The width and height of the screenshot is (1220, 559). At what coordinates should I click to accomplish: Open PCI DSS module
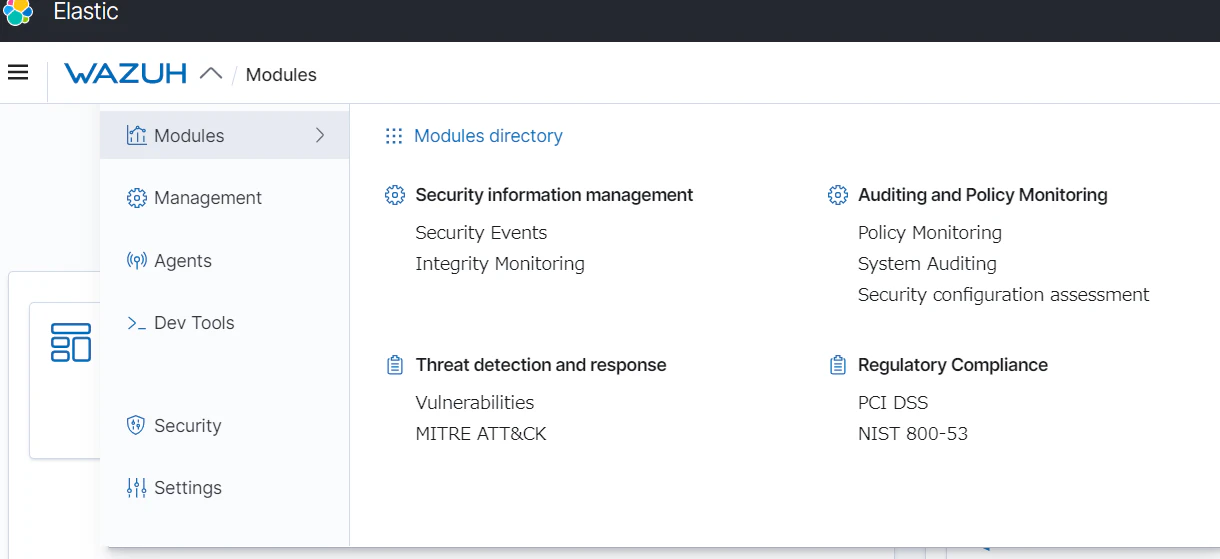point(893,403)
